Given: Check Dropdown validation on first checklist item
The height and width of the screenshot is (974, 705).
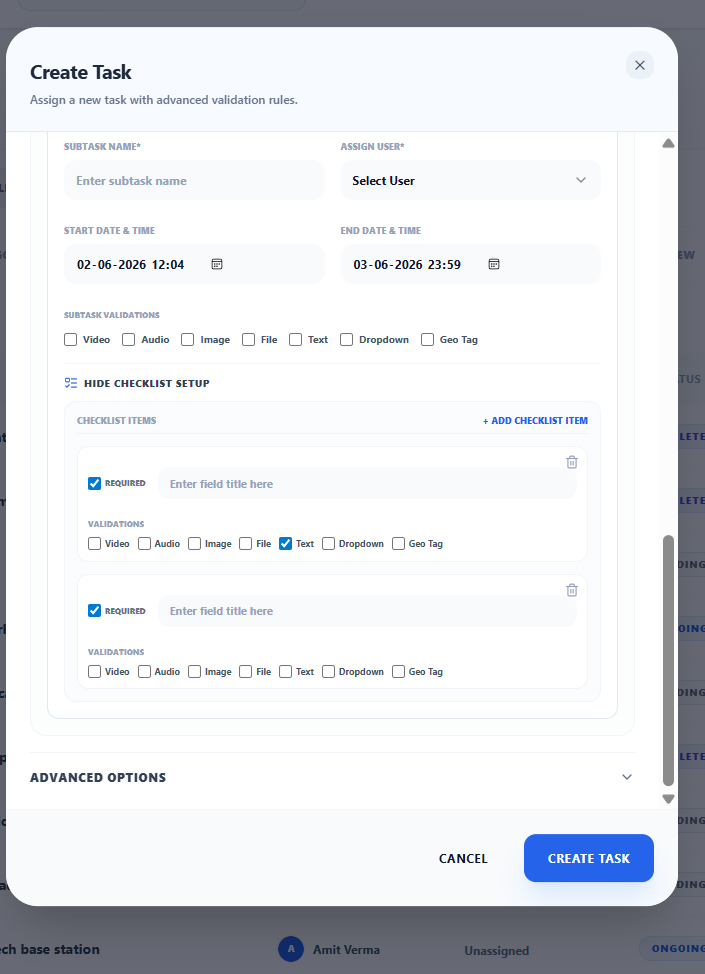Looking at the screenshot, I should point(329,544).
